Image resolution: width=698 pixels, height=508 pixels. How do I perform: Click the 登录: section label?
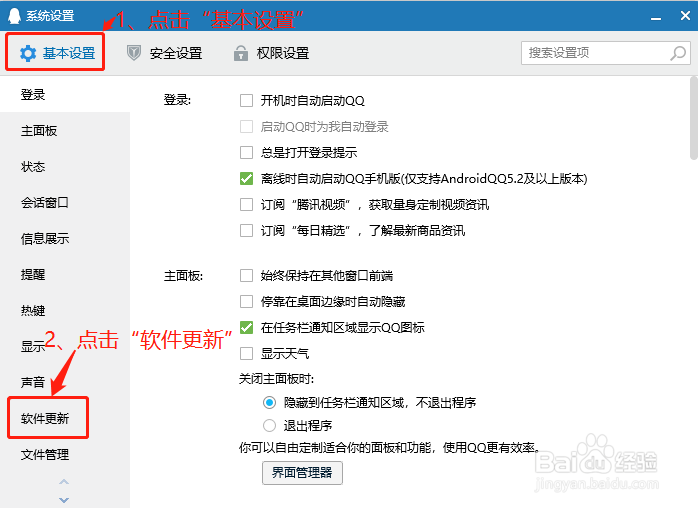click(x=177, y=100)
